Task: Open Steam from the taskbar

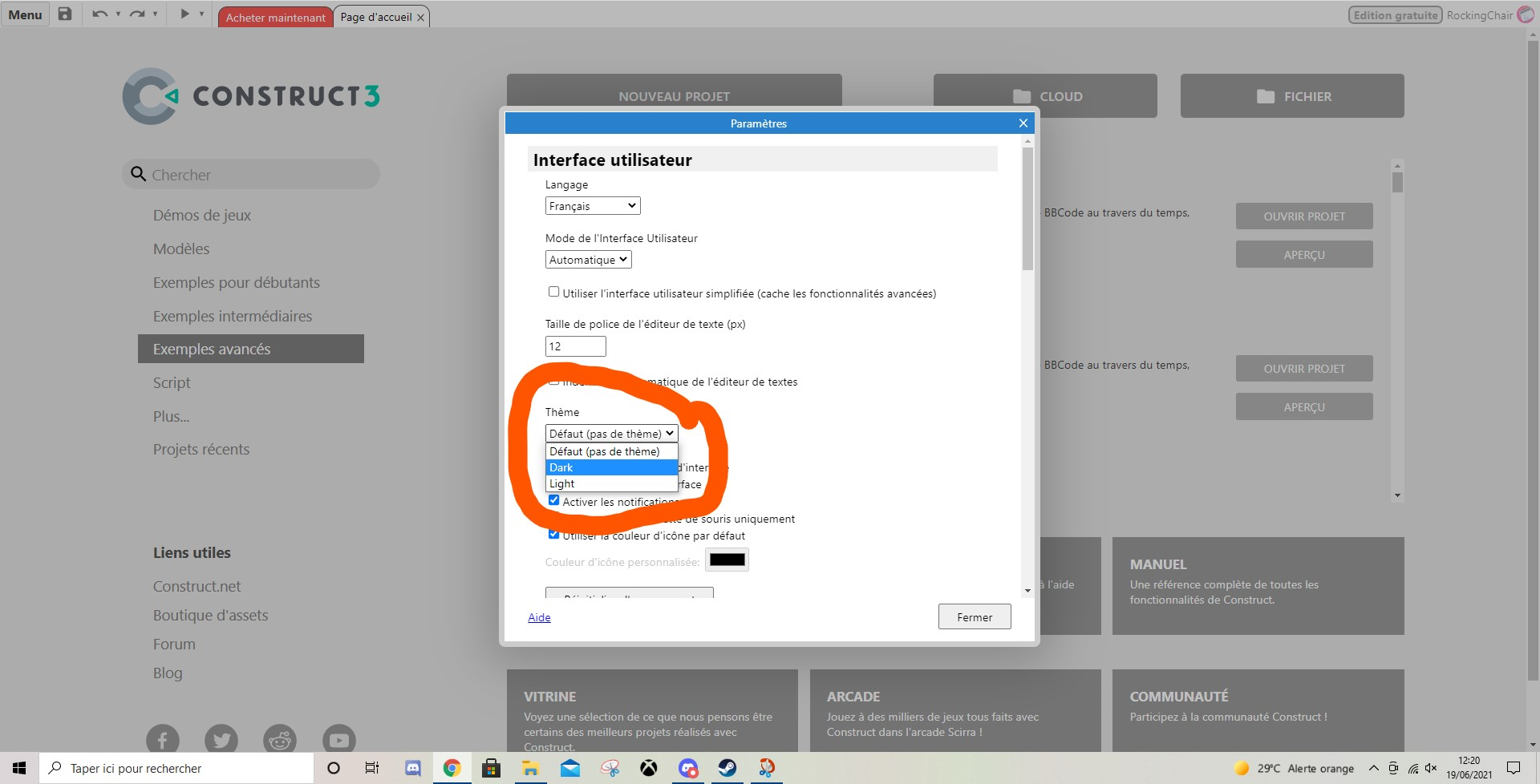Action: tap(727, 768)
